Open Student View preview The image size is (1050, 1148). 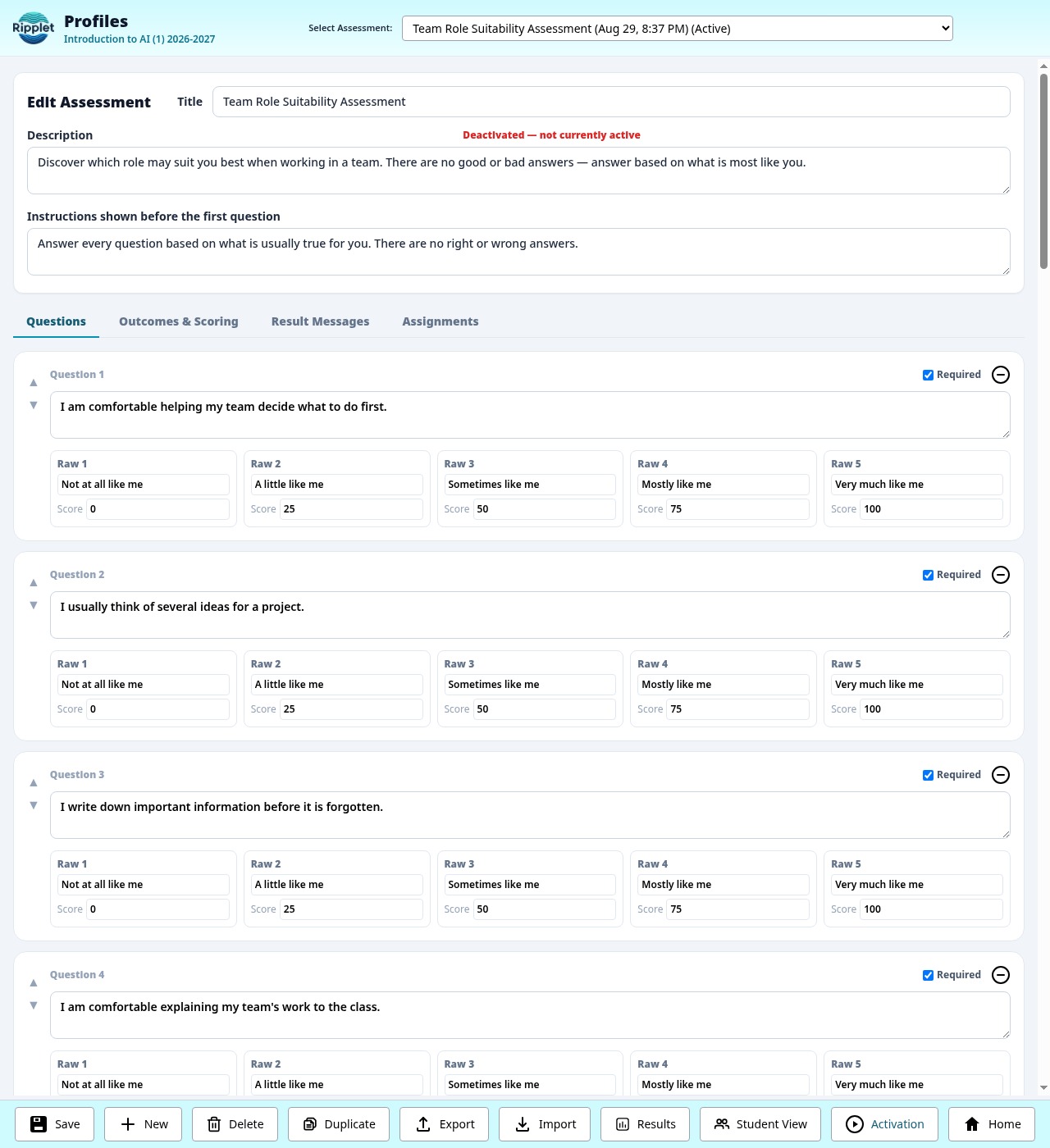[760, 1124]
